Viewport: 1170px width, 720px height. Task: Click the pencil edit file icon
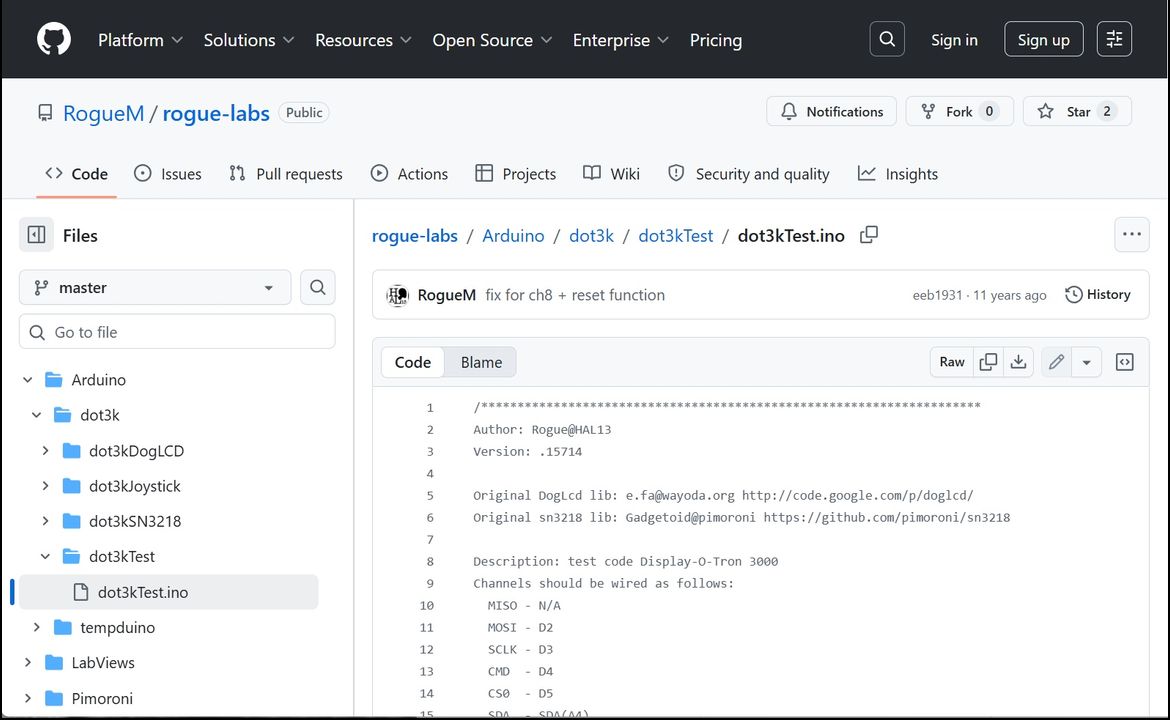(x=1056, y=362)
